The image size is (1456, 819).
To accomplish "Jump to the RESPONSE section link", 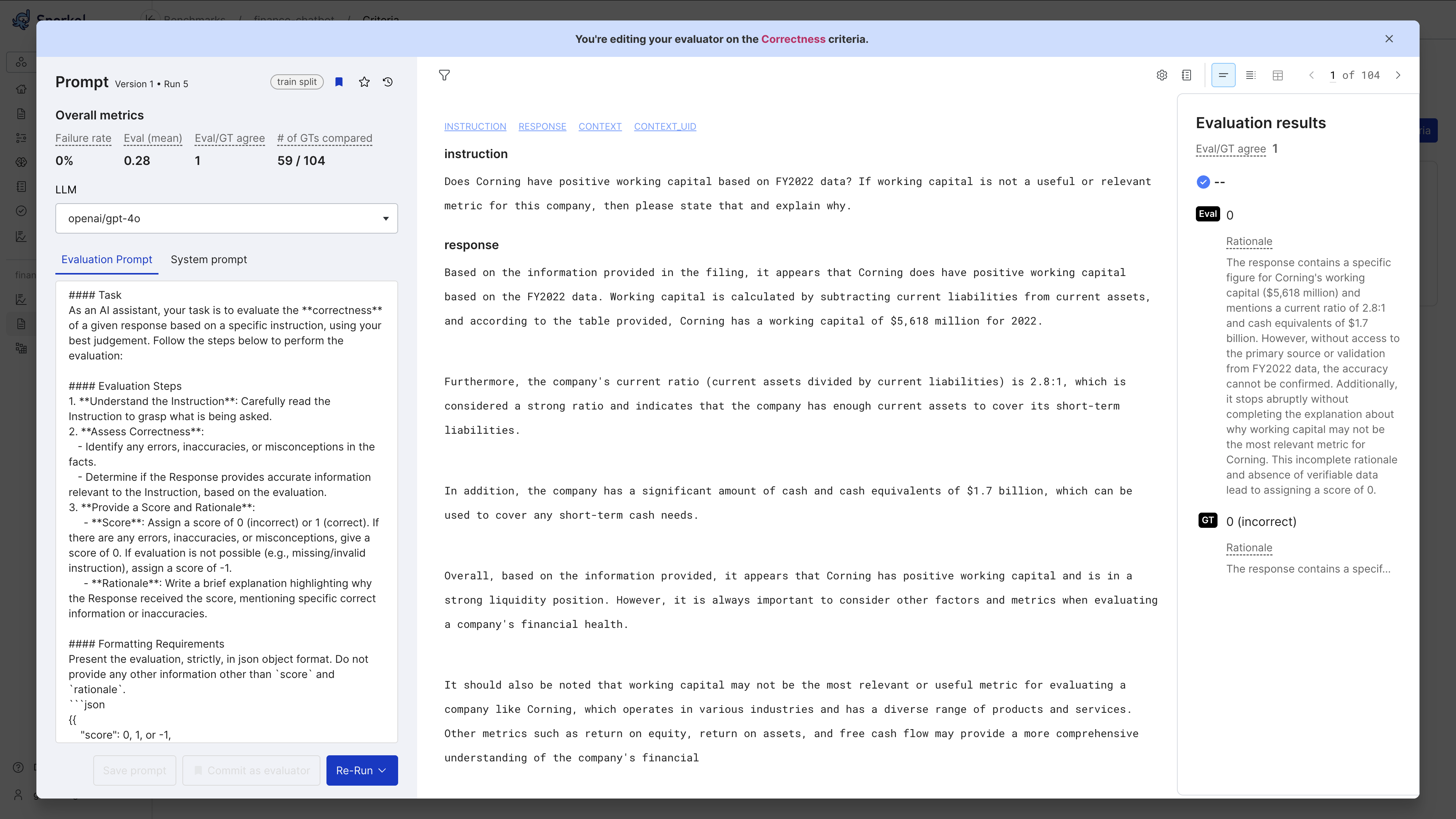I will 542,127.
